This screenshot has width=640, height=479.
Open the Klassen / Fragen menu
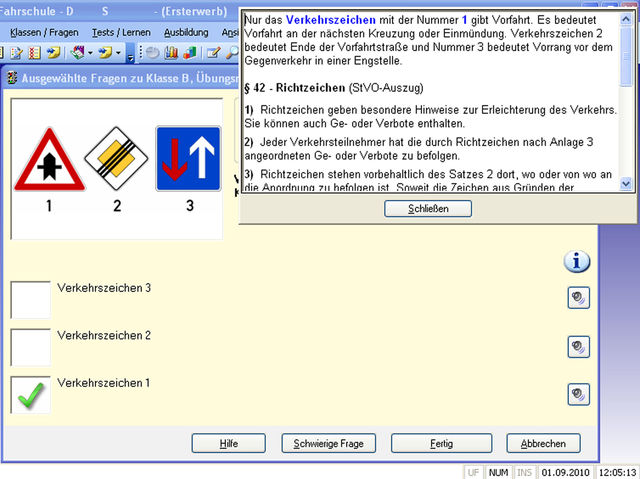click(x=44, y=32)
